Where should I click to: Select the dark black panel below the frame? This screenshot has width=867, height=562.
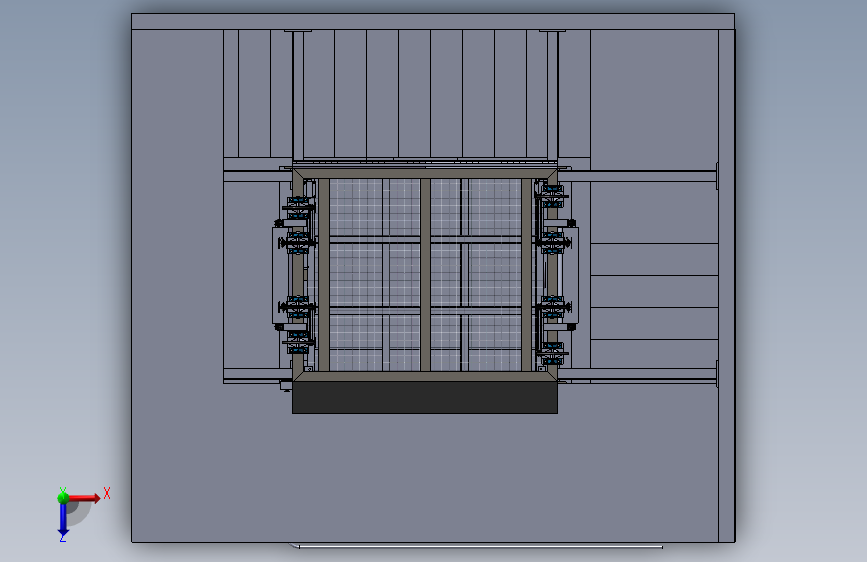click(x=425, y=397)
